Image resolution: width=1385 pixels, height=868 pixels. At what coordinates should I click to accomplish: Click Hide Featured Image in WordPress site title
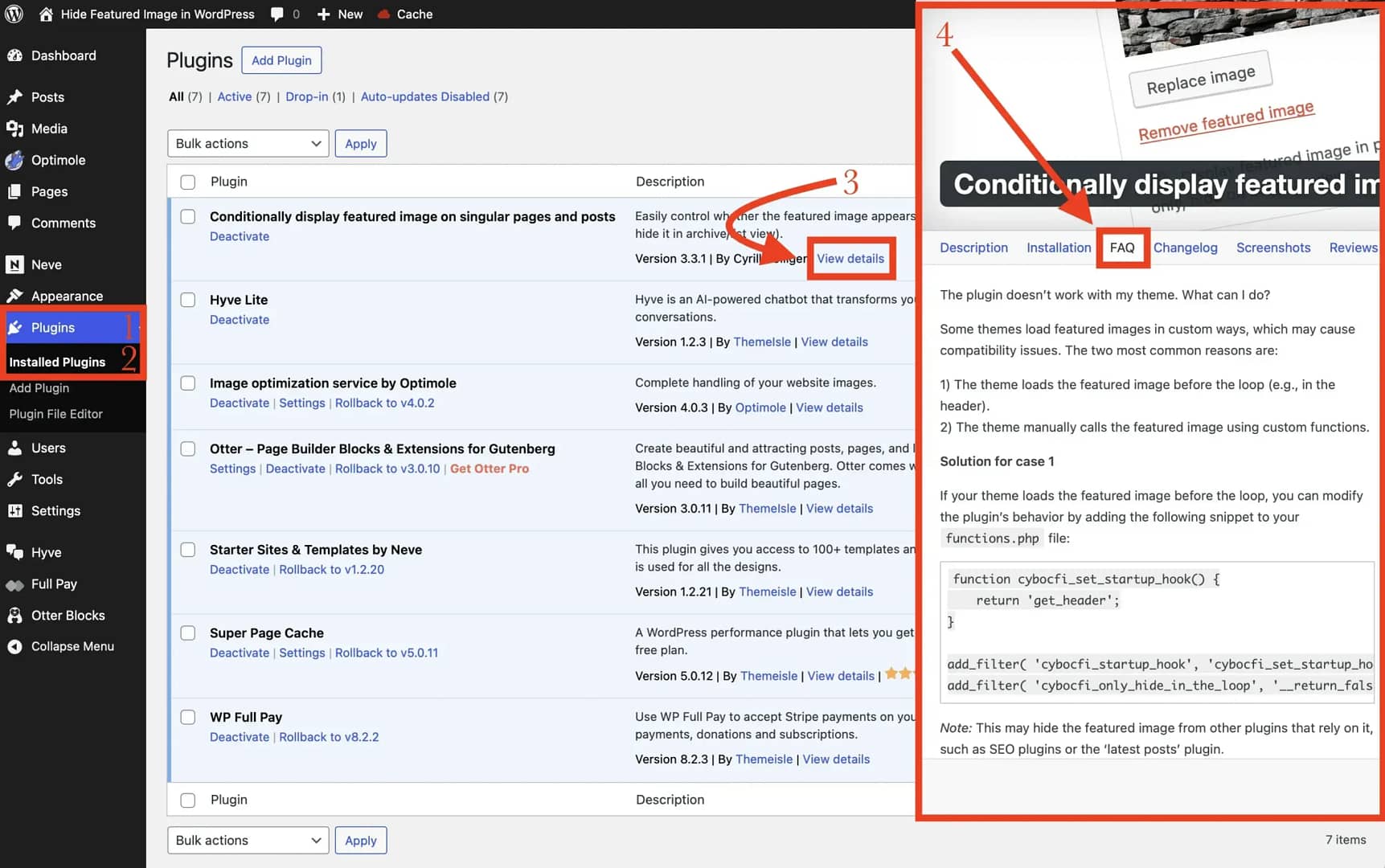tap(158, 14)
